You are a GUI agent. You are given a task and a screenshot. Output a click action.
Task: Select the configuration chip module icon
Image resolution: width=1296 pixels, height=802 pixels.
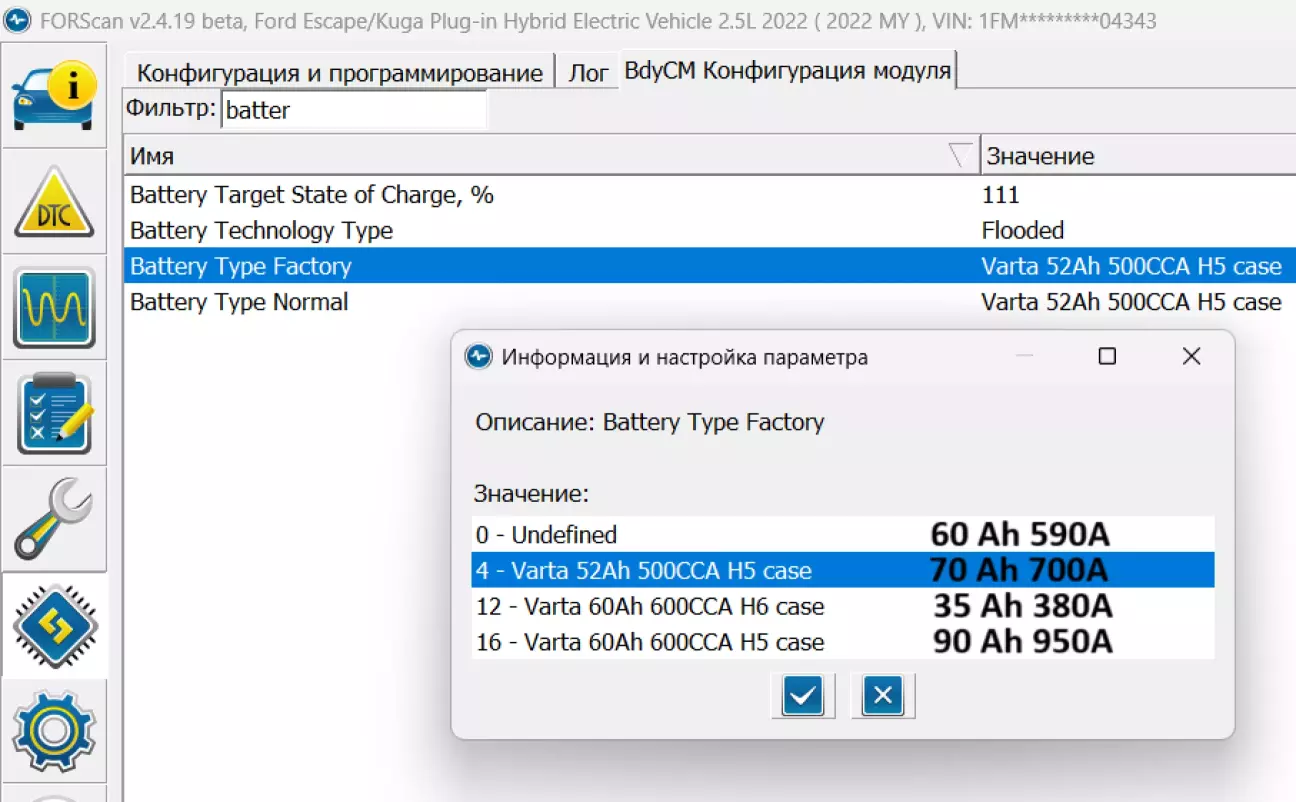(x=54, y=626)
